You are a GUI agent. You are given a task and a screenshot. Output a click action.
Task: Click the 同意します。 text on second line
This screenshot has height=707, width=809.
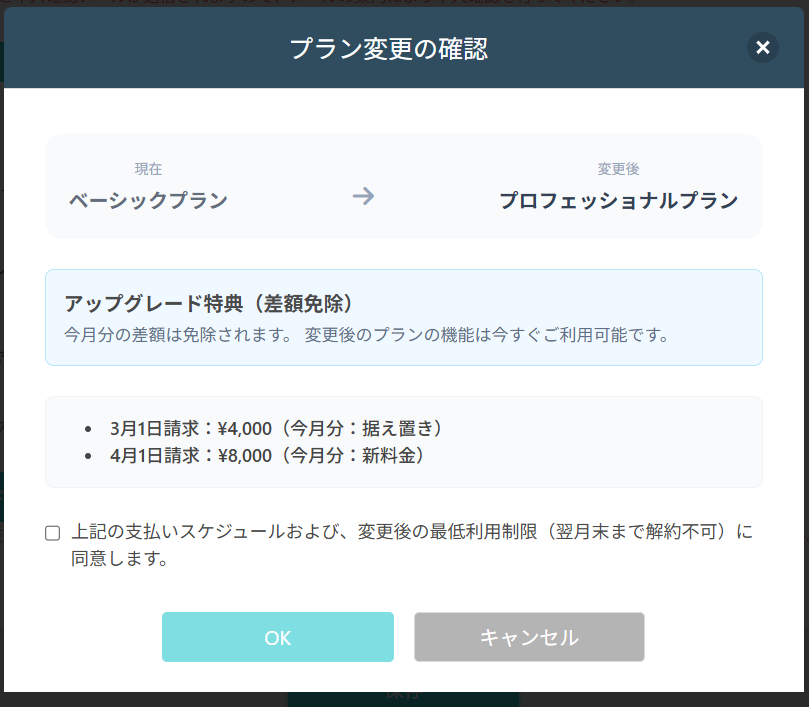pyautogui.click(x=118, y=559)
